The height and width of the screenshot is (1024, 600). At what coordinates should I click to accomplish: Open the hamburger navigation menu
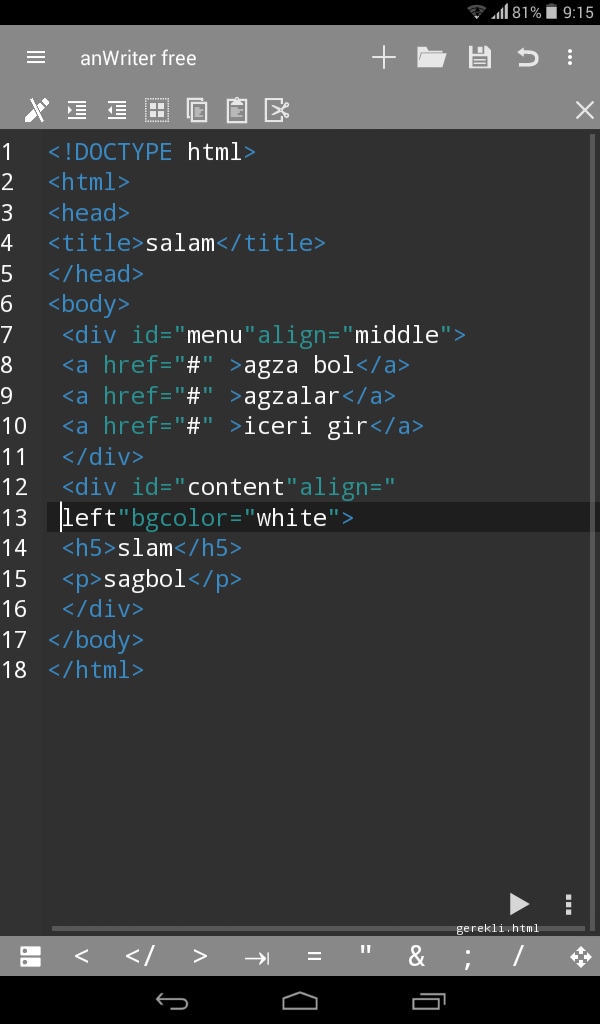point(36,57)
